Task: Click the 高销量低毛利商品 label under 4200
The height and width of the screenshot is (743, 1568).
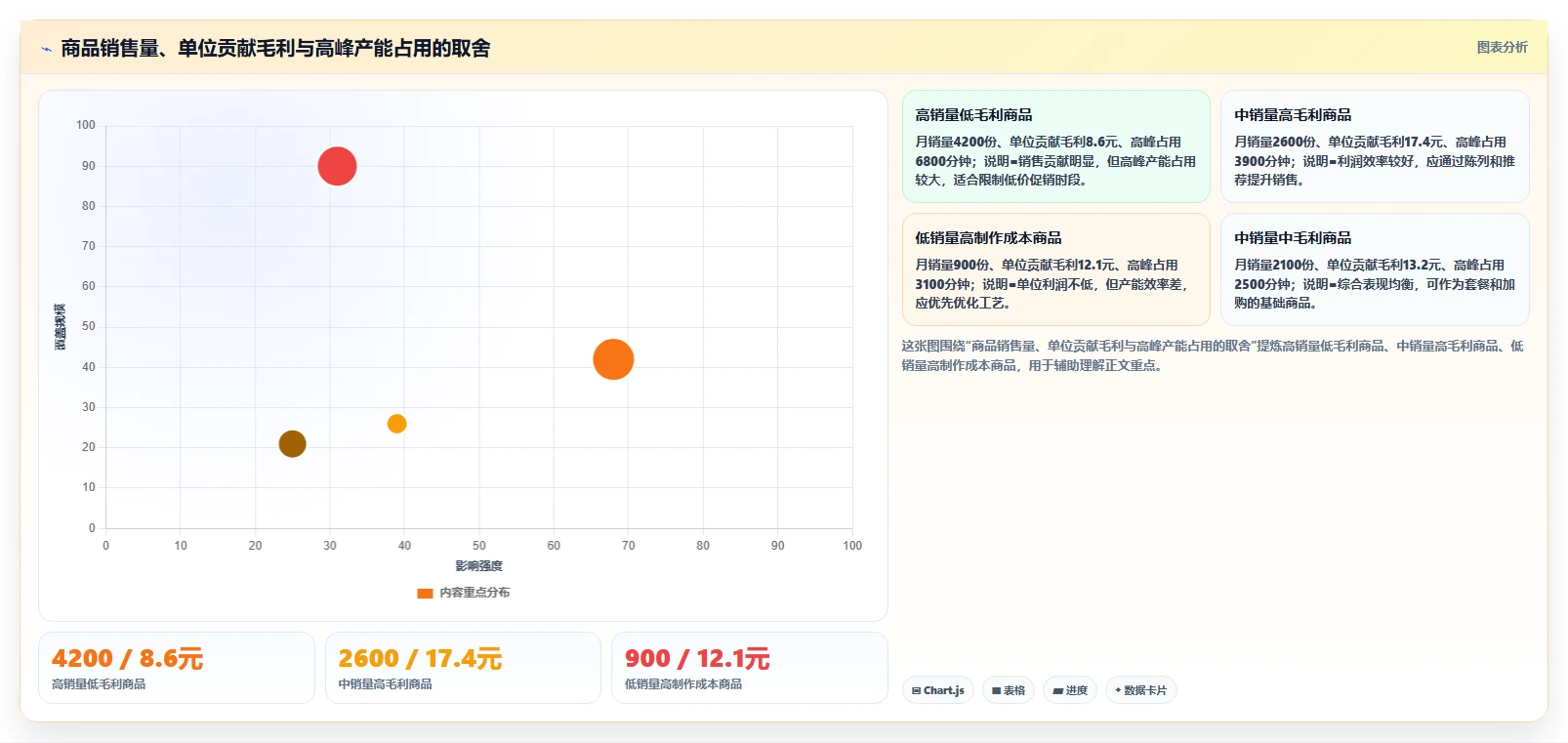Action: click(99, 684)
